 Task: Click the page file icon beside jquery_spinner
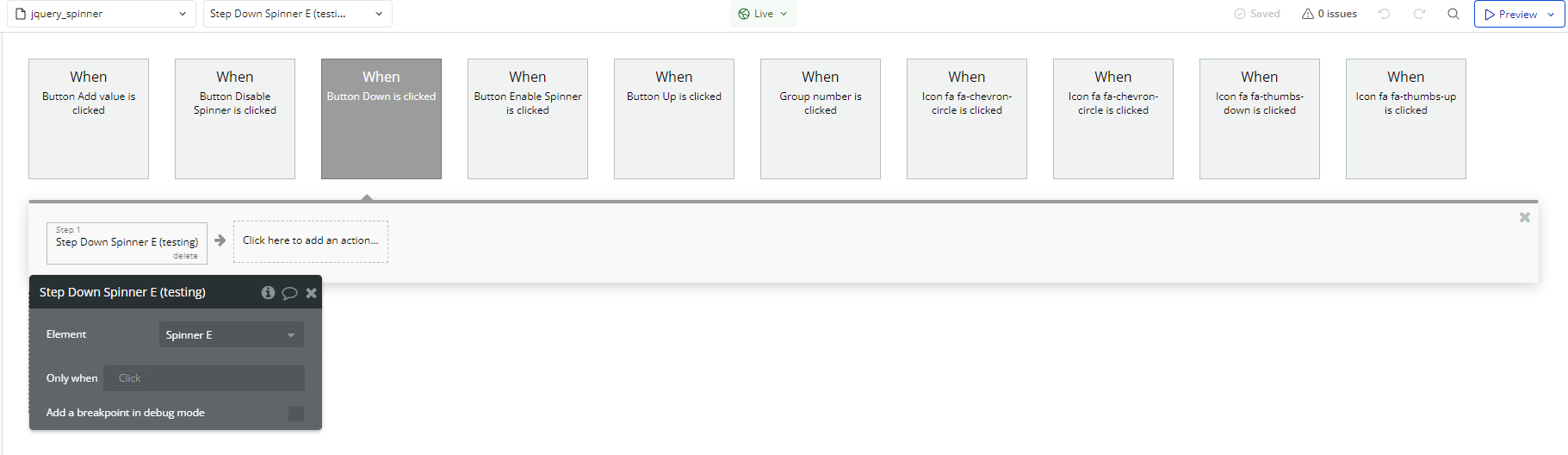click(x=21, y=14)
